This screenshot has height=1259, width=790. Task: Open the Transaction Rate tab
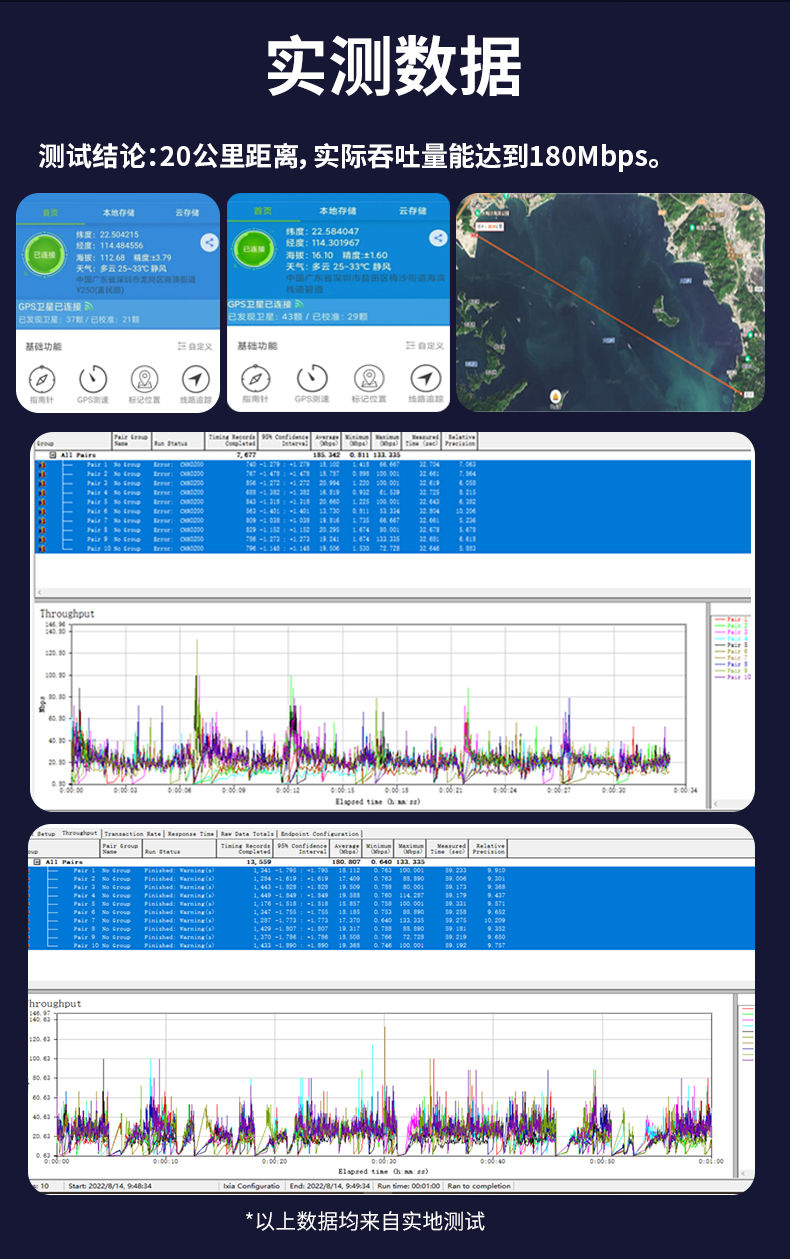(132, 833)
